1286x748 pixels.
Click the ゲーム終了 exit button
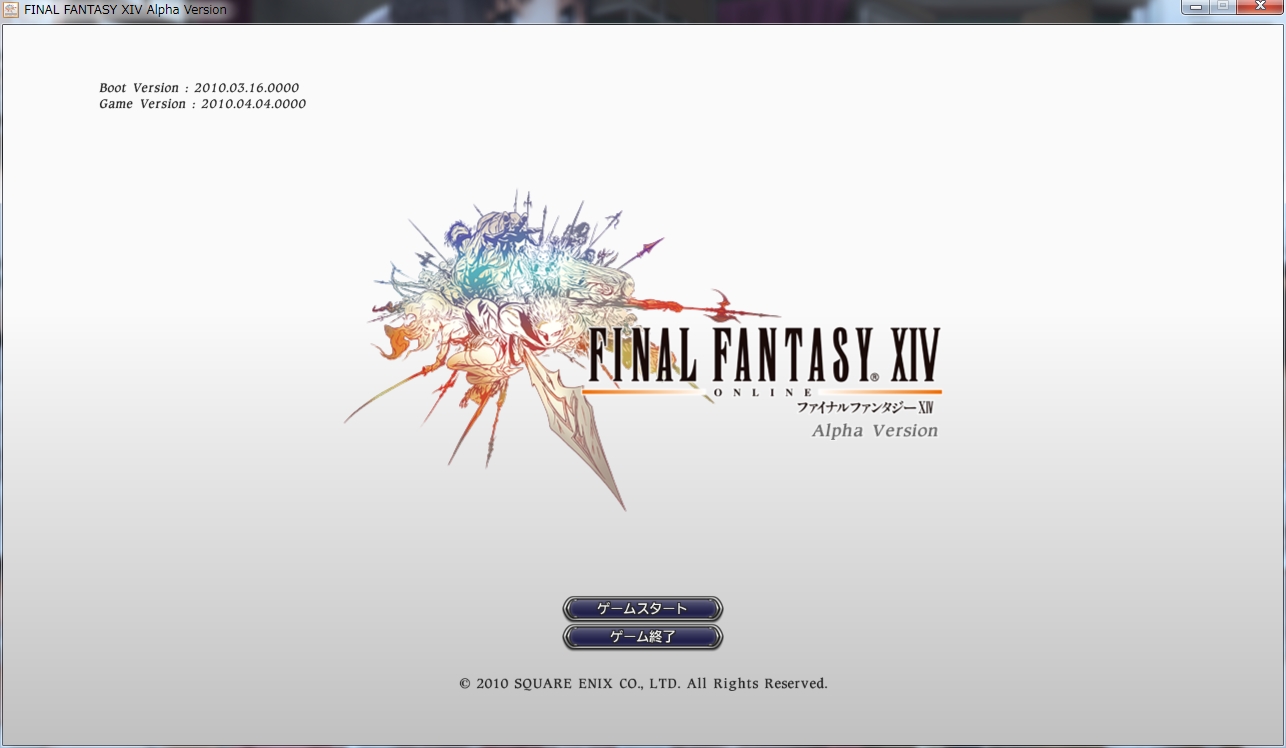click(642, 637)
